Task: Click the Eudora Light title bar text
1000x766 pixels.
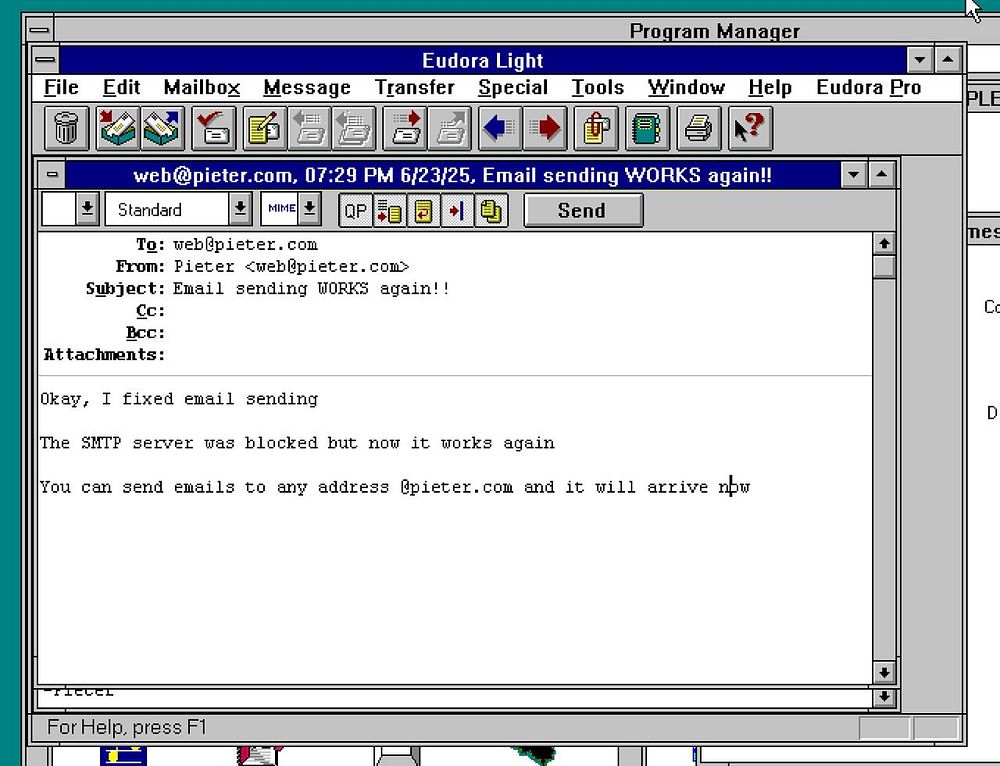Action: [x=483, y=61]
